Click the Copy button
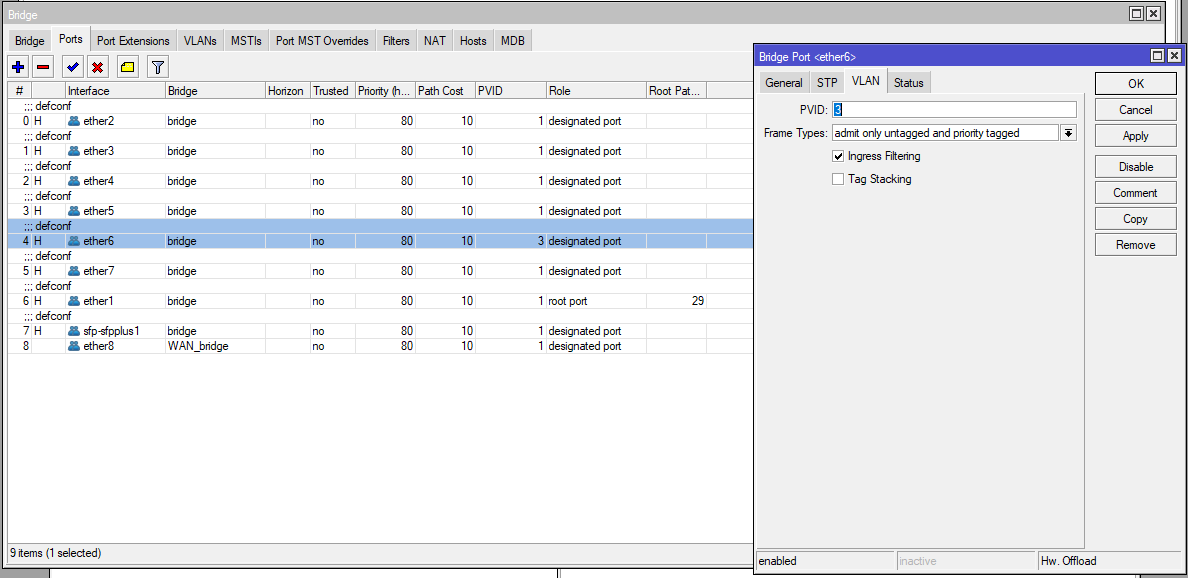1188x578 pixels. tap(1136, 219)
